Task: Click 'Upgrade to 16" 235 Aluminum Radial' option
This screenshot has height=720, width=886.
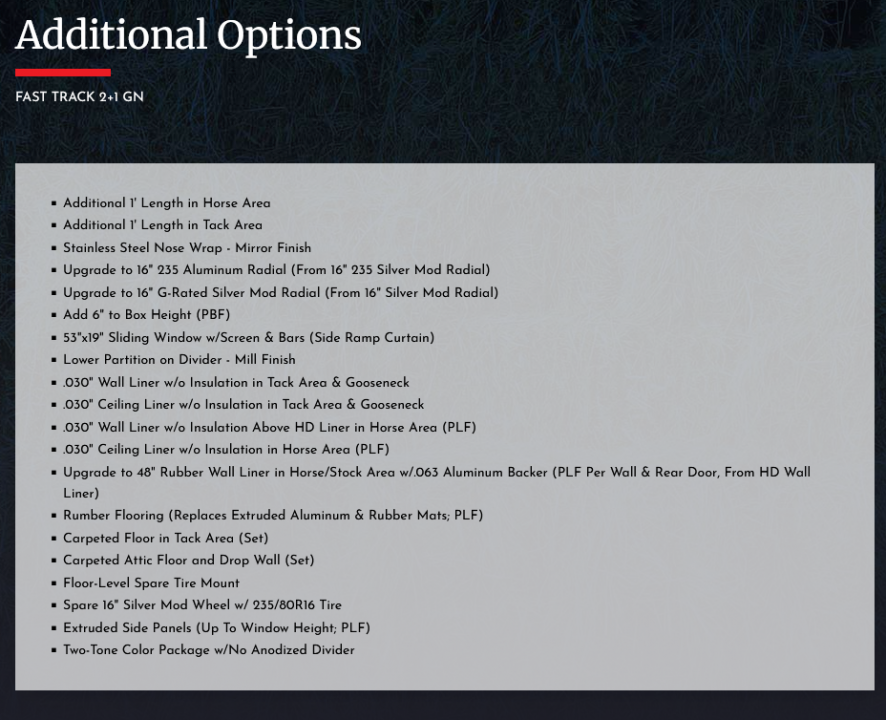Action: click(276, 270)
